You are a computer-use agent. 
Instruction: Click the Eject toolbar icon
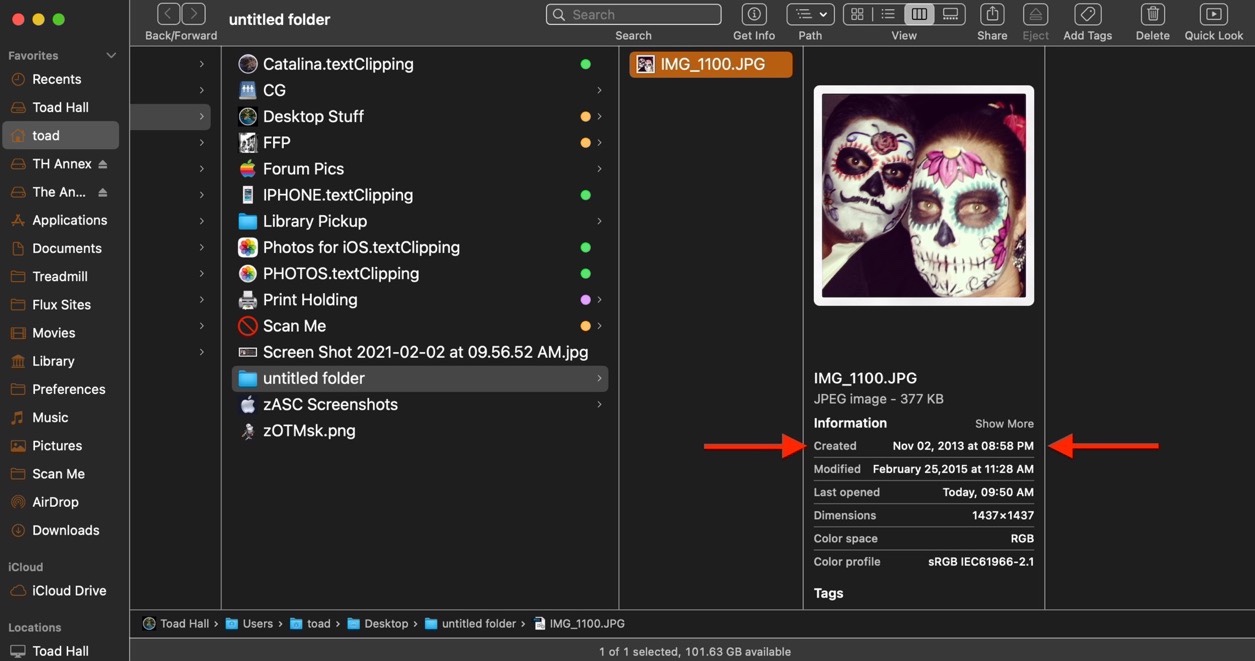(1036, 14)
